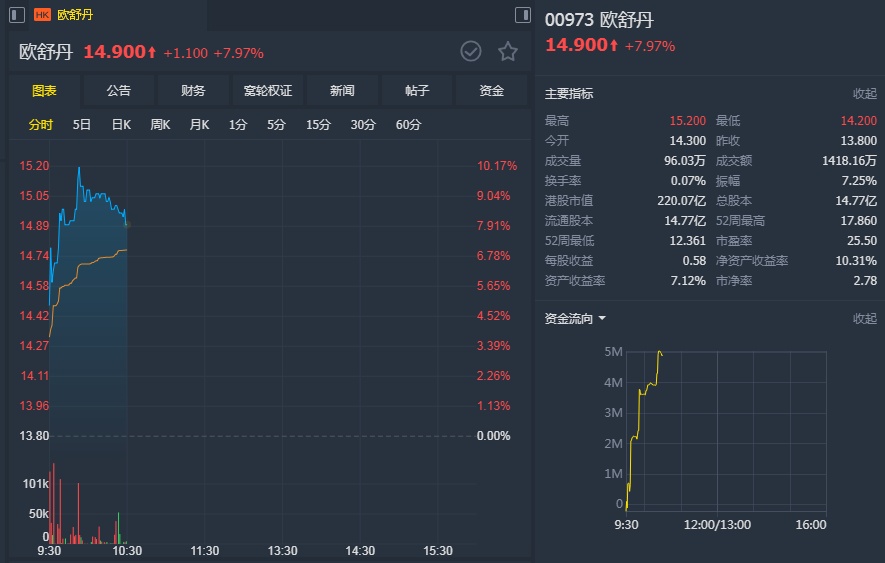The width and height of the screenshot is (885, 563).
Task: Toggle the left sidebar panel icon
Action: pyautogui.click(x=17, y=15)
